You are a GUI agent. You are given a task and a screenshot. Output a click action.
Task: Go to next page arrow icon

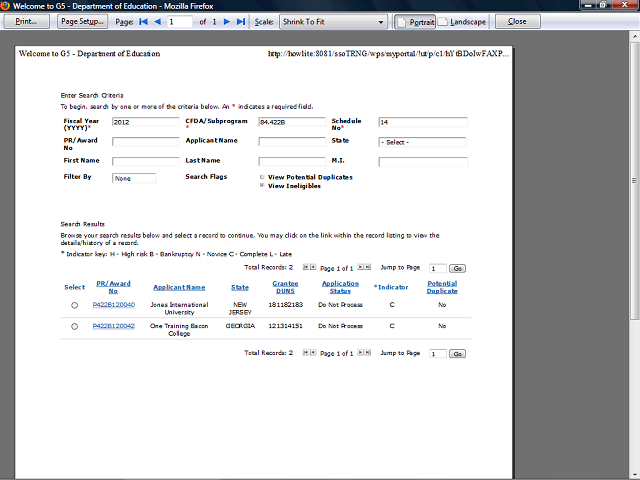(227, 22)
